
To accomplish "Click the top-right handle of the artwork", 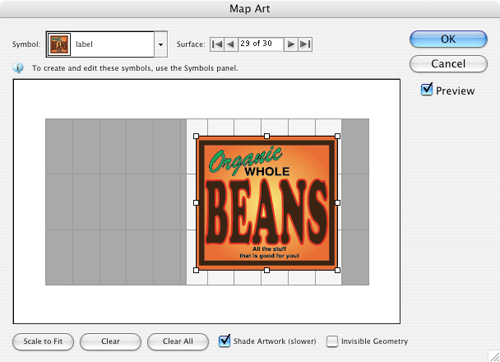I will pos(337,136).
